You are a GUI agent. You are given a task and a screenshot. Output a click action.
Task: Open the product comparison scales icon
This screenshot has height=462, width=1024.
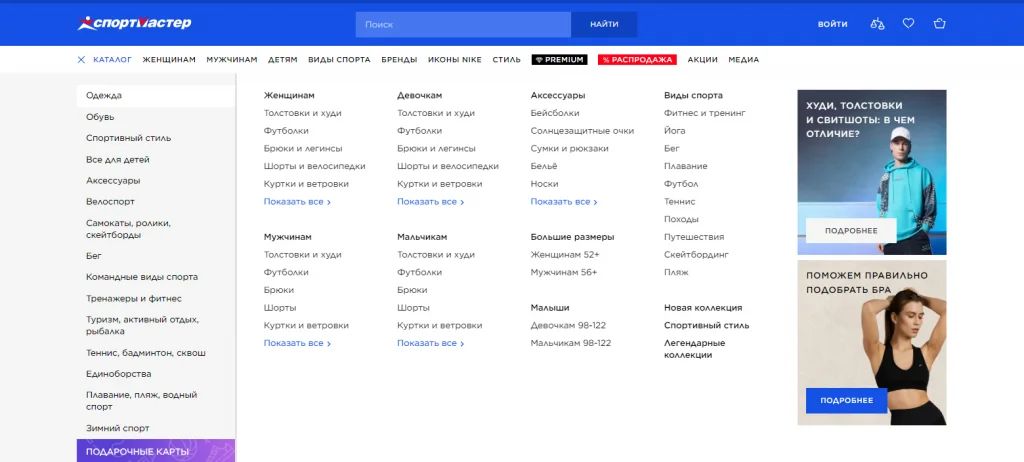(877, 24)
